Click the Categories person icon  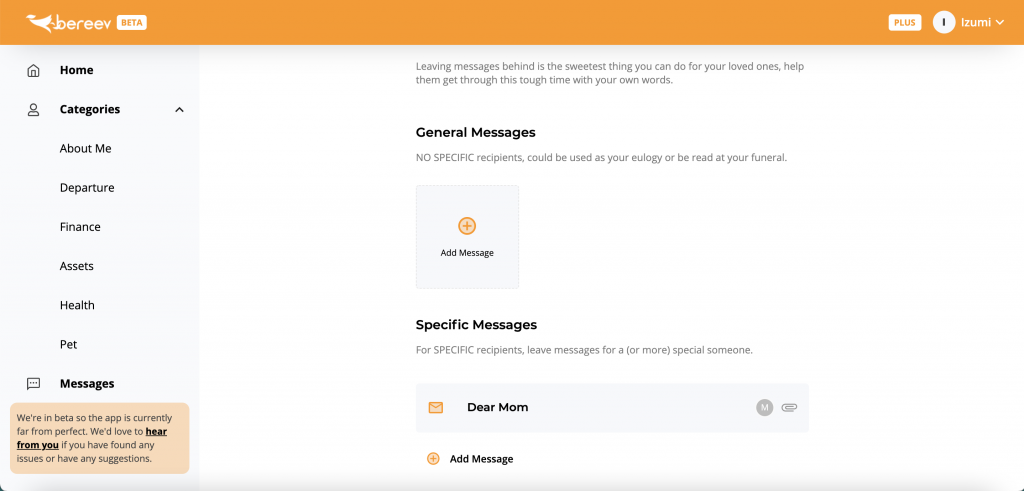click(33, 110)
